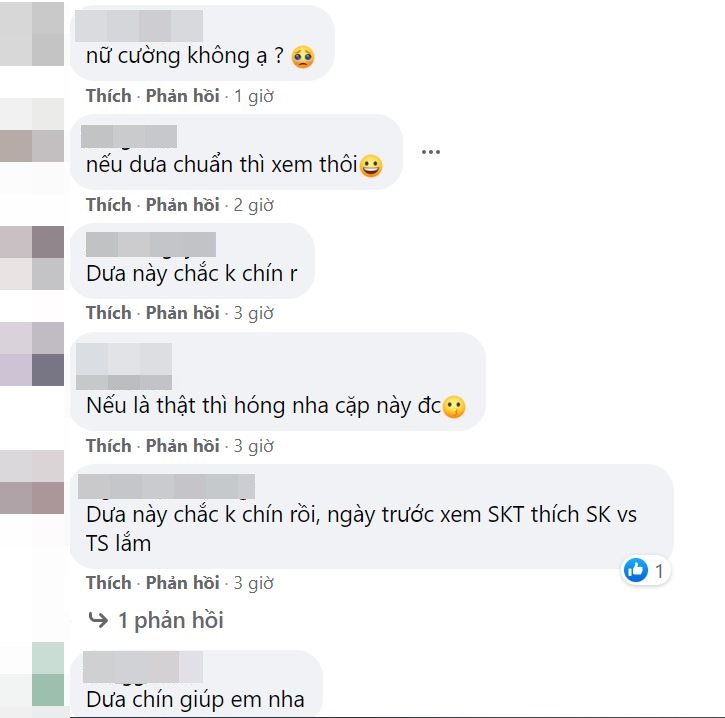Image resolution: width=725 pixels, height=718 pixels.
Task: Open the 2 giờ comment timestamp
Action: click(x=254, y=205)
